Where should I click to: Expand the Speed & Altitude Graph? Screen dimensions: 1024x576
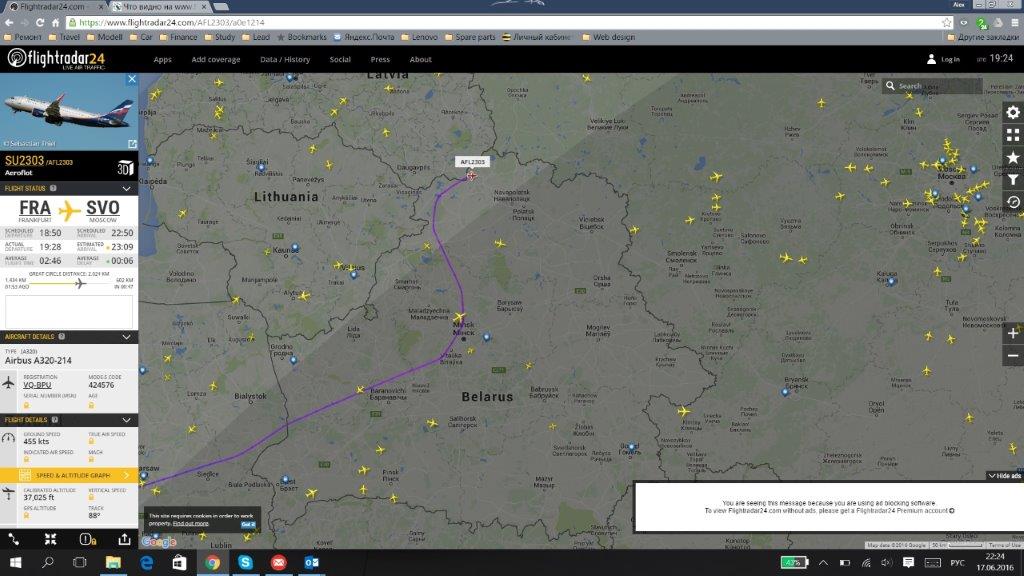(x=69, y=475)
